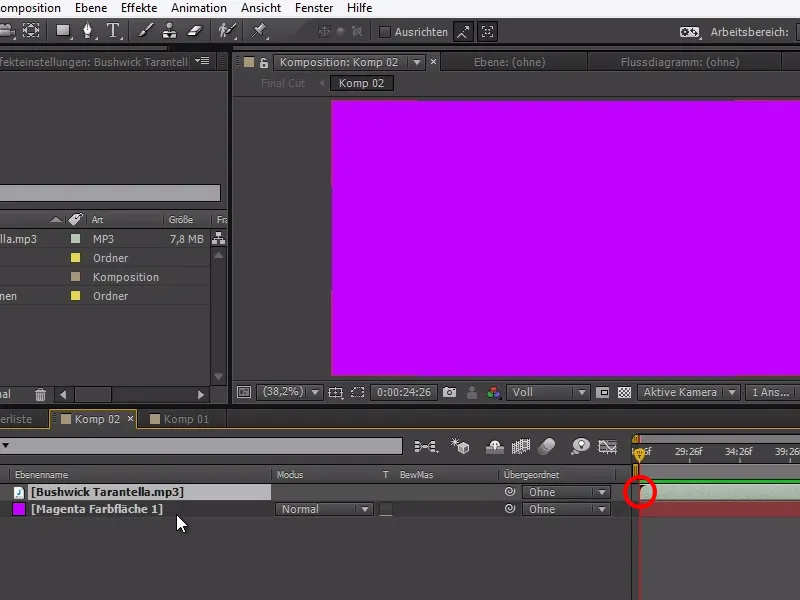Select the Type tool
800x600 pixels.
(x=112, y=31)
